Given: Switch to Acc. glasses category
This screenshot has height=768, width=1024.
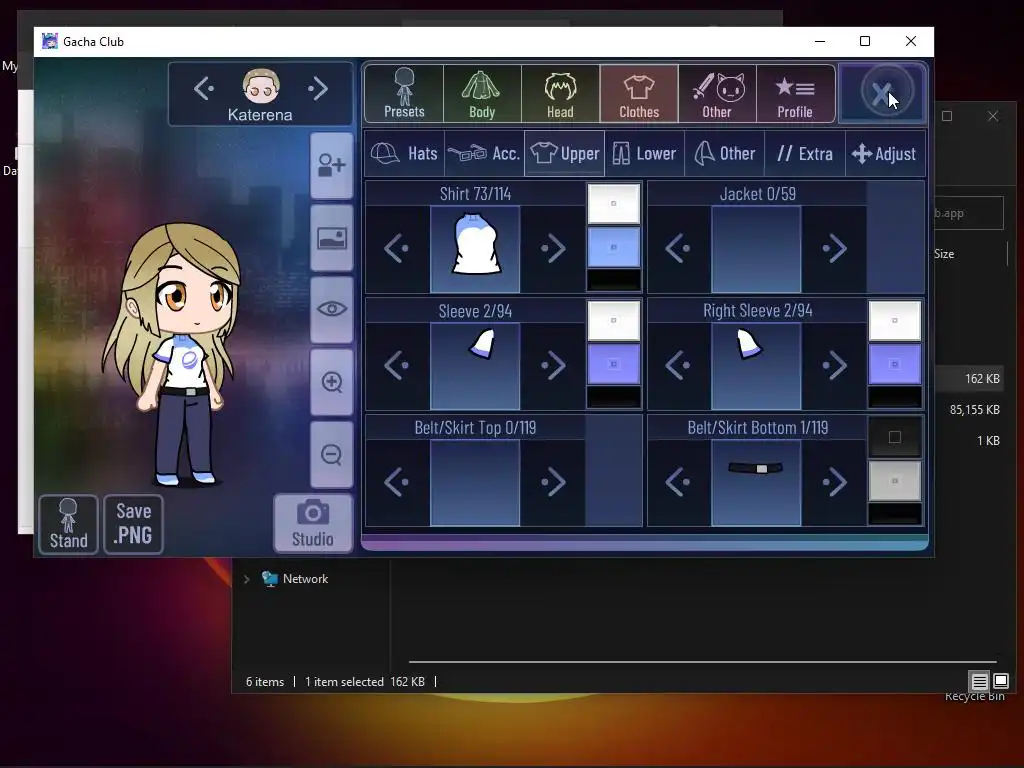Looking at the screenshot, I should (x=484, y=153).
